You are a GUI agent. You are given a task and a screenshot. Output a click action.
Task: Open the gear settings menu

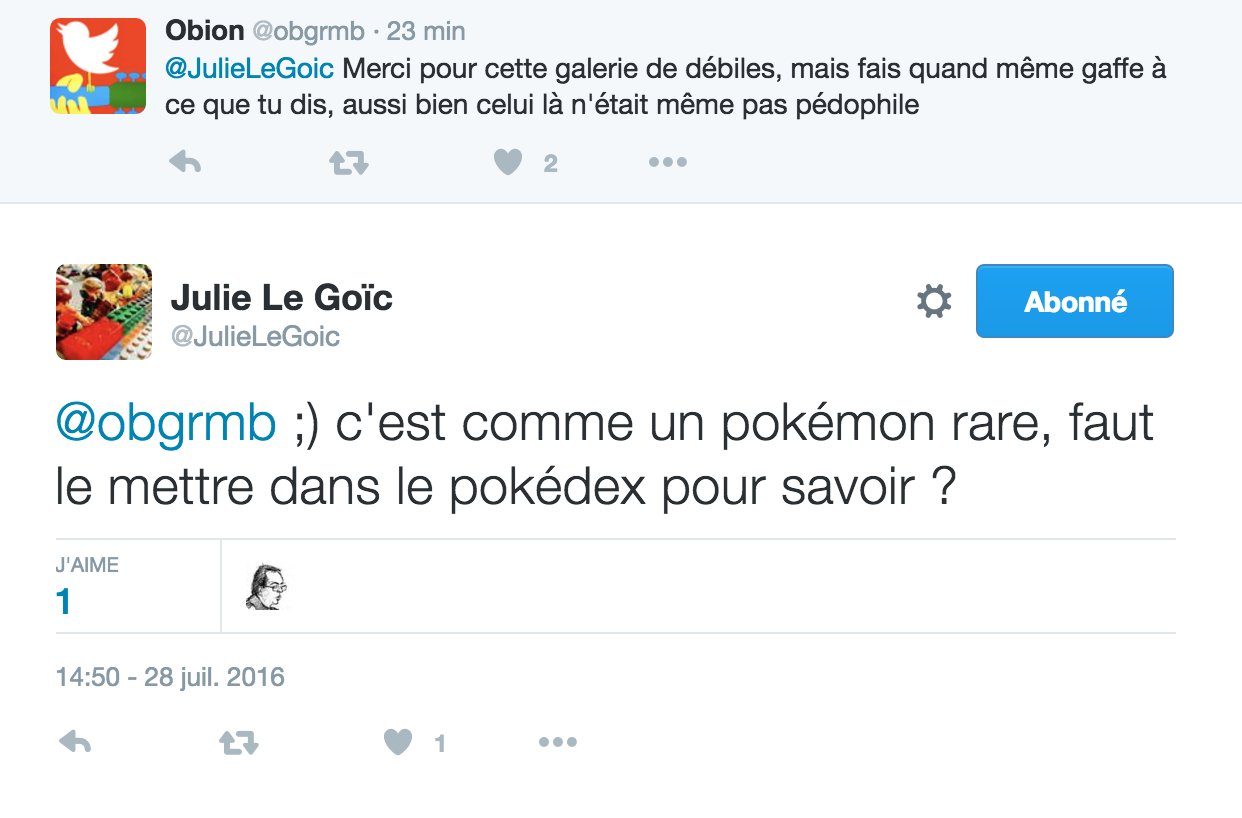pos(934,301)
